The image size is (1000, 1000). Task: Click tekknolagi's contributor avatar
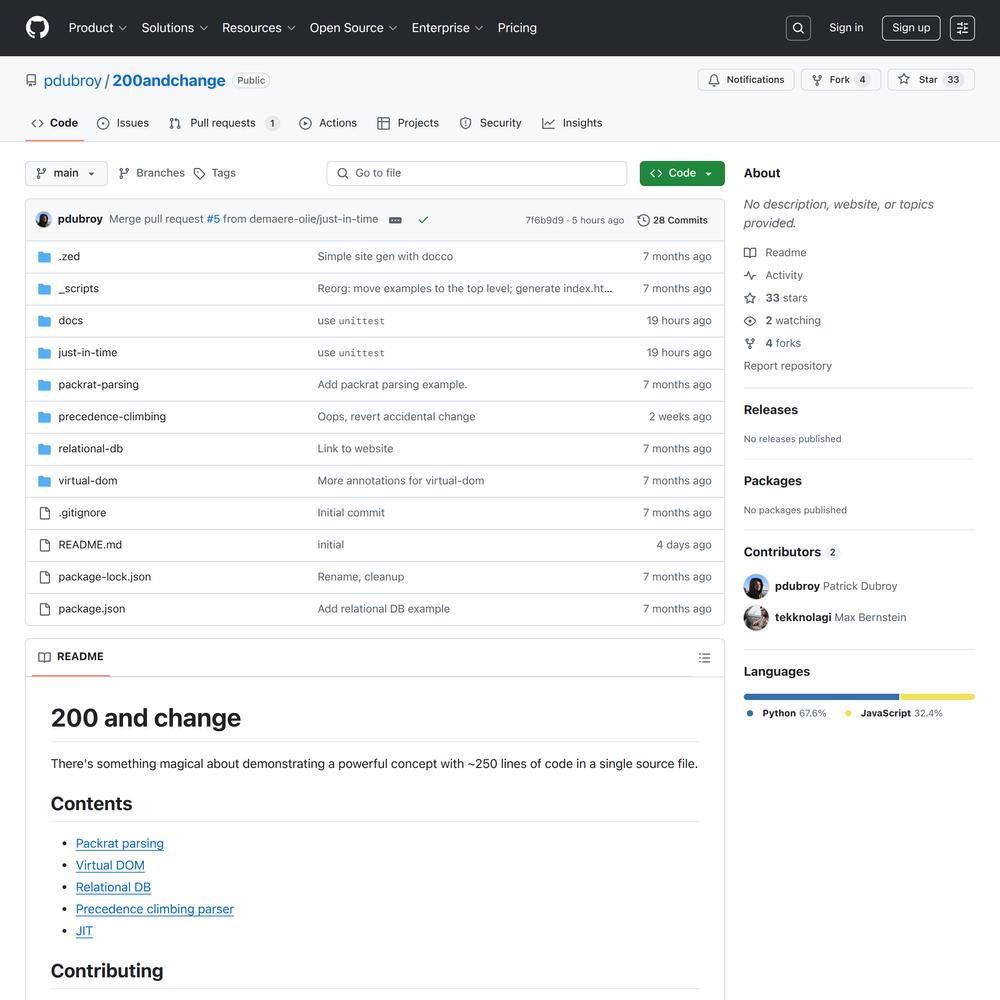[x=756, y=617]
